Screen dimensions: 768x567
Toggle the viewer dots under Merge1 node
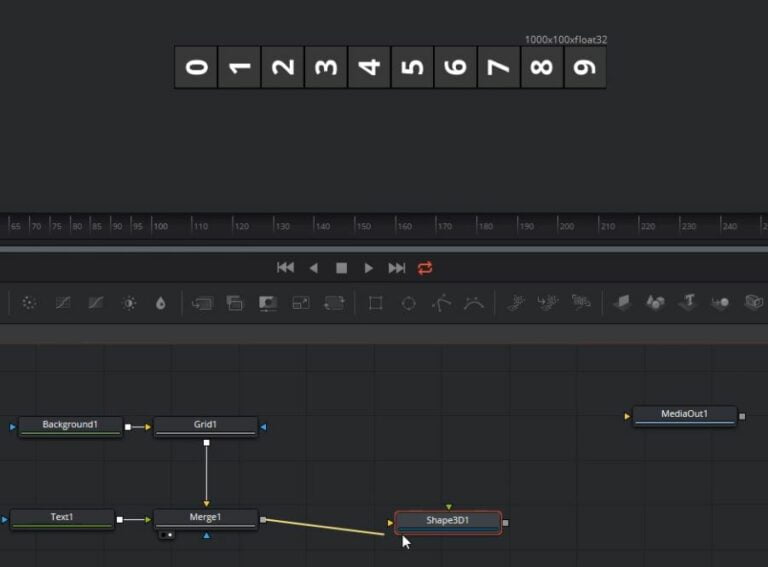click(x=167, y=535)
